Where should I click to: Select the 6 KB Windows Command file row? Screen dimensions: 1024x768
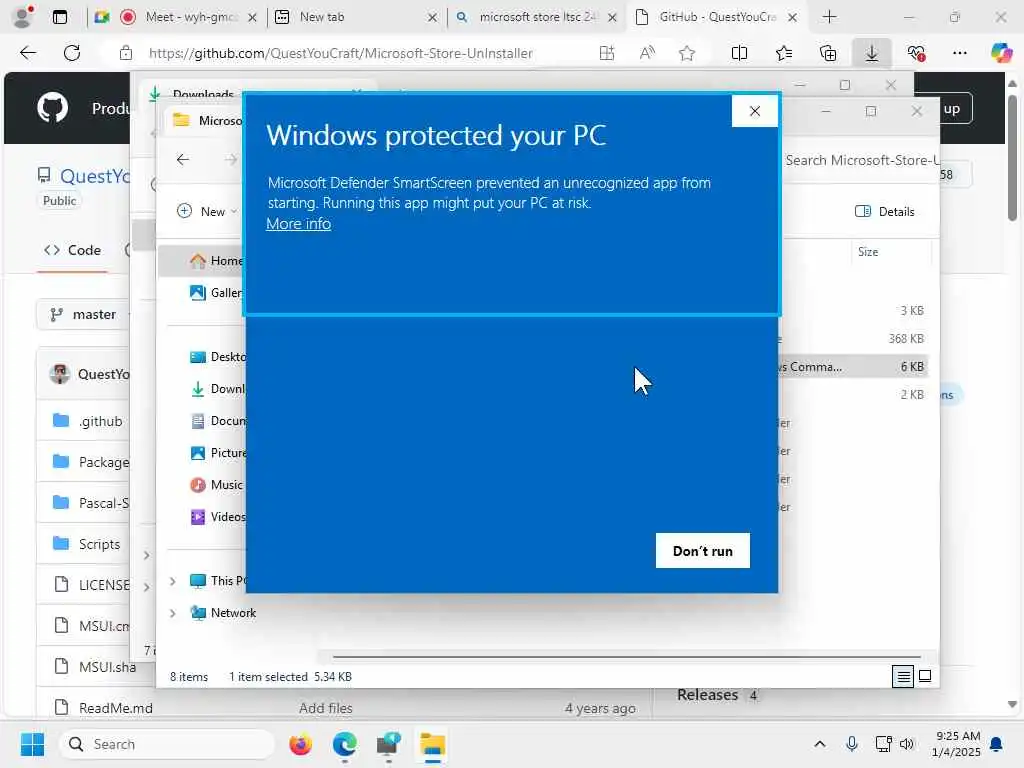click(x=853, y=366)
